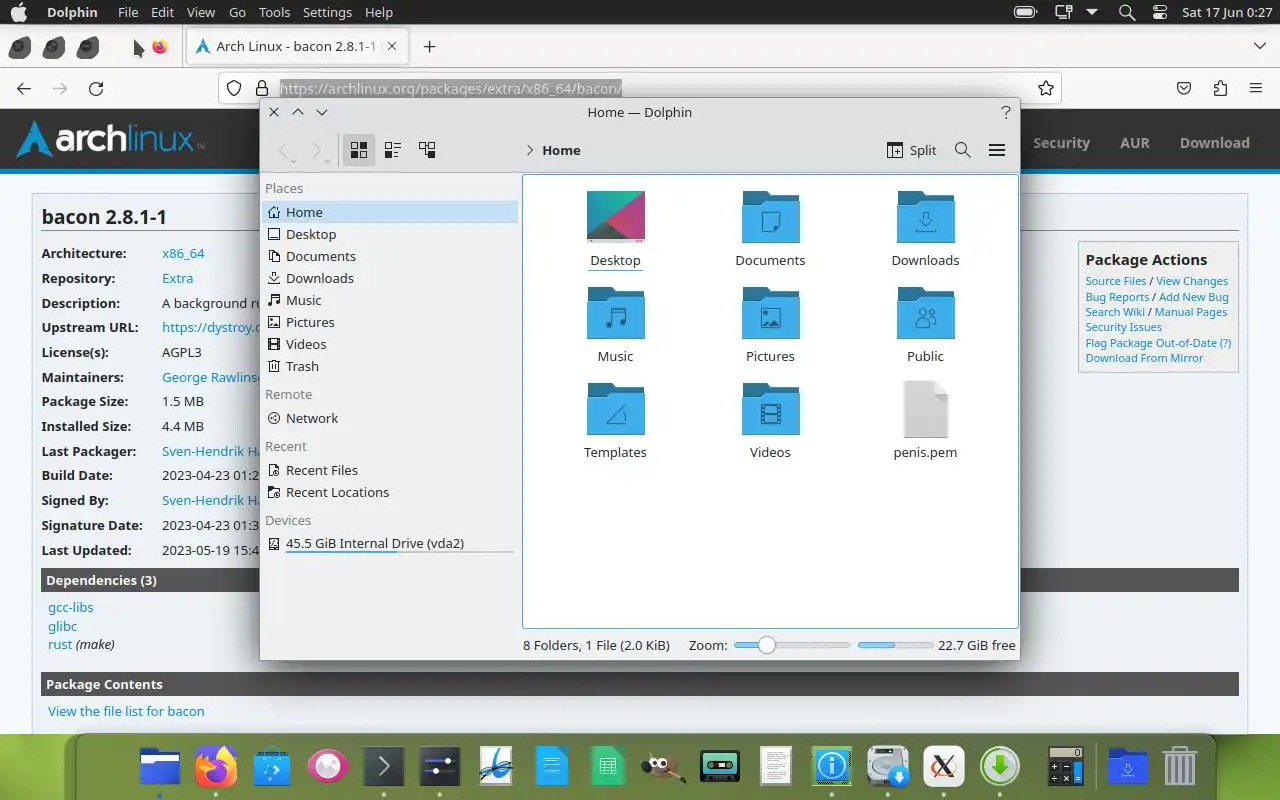Open Videos from the Places sidebar
The width and height of the screenshot is (1280, 800).
pos(390,344)
